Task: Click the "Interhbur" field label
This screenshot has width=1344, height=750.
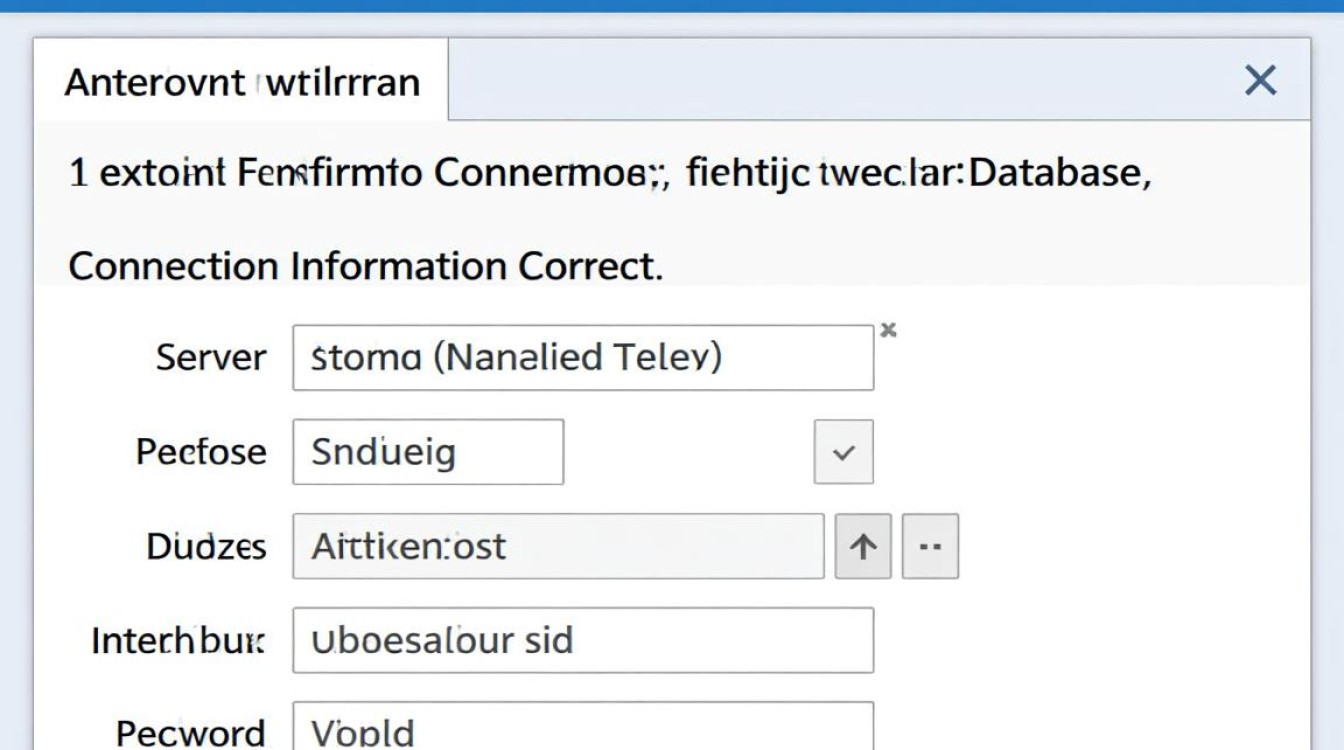Action: [179, 640]
